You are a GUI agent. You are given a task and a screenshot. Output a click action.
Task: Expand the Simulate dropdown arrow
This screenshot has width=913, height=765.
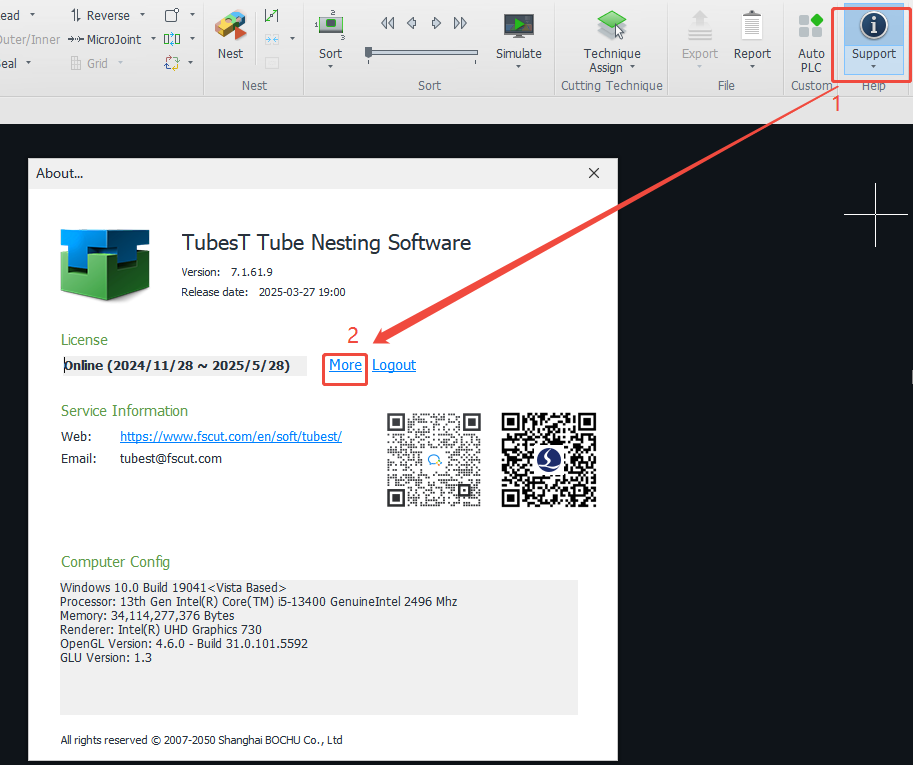518,67
